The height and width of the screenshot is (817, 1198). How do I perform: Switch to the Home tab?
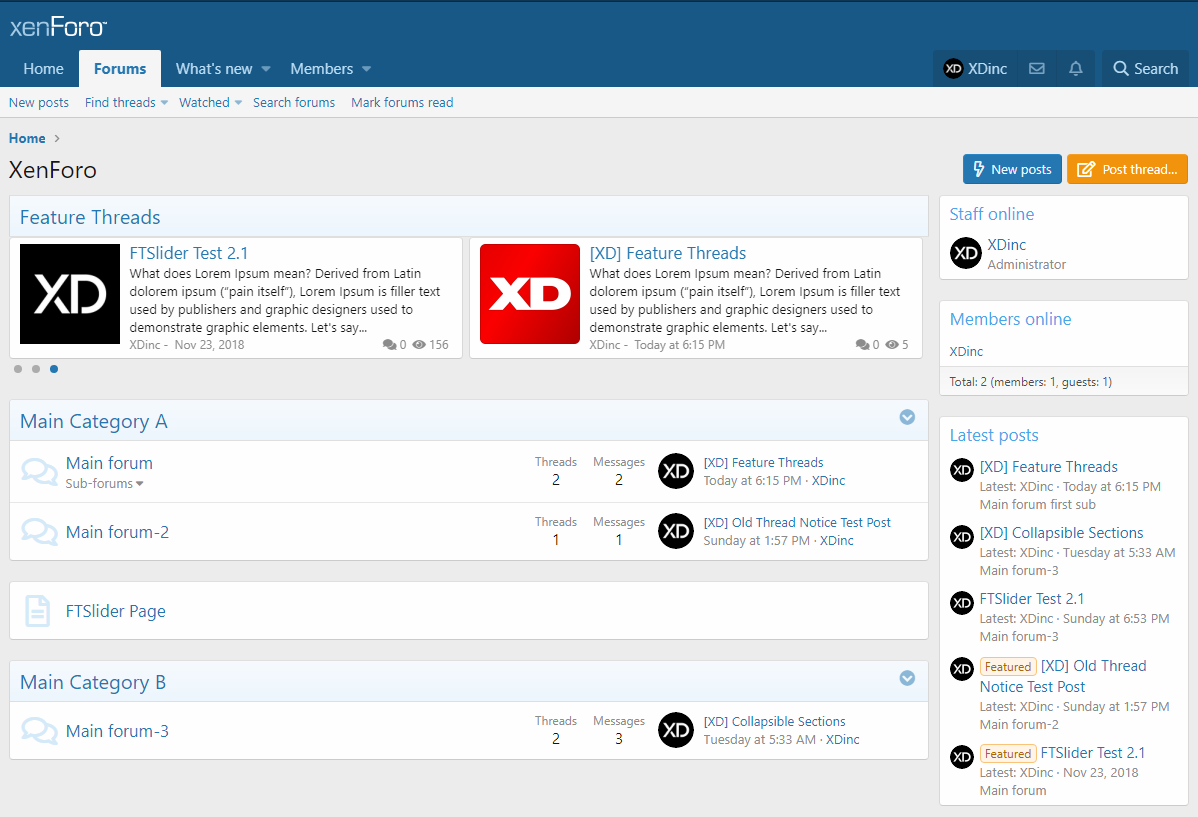tap(43, 69)
